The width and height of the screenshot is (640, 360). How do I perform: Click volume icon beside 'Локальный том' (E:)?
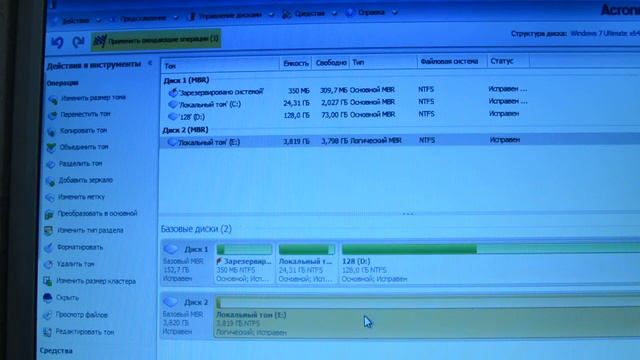click(x=172, y=142)
